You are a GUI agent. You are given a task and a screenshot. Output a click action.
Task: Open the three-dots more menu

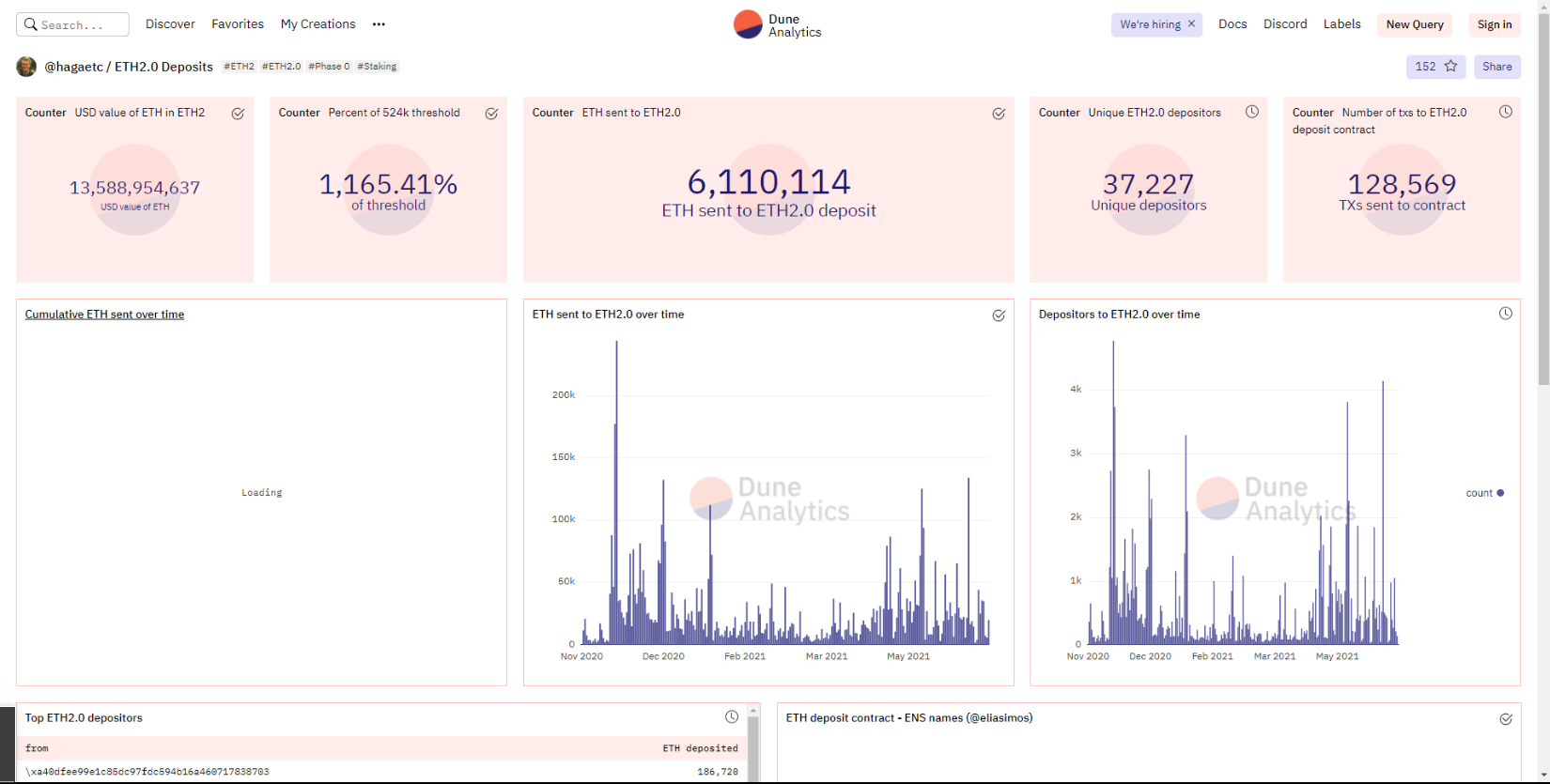coord(379,24)
